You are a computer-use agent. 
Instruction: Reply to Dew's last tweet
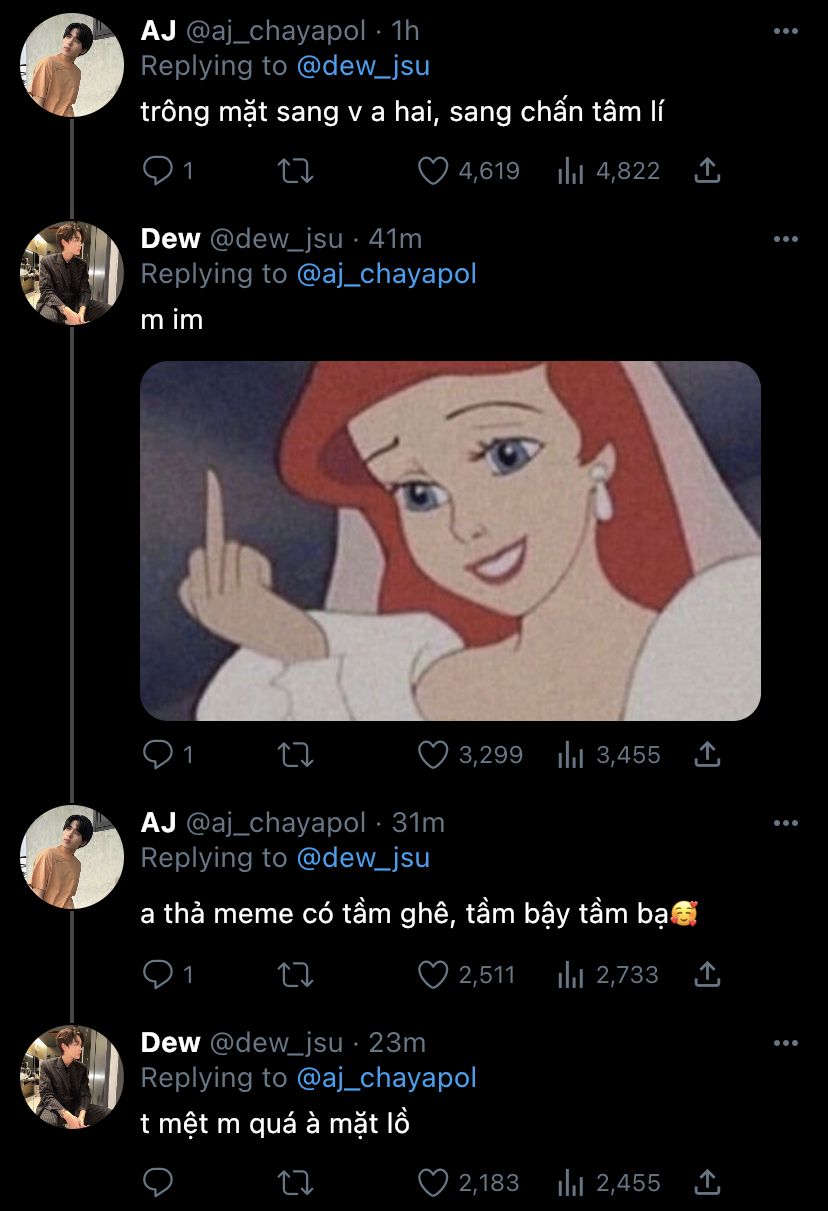click(158, 1184)
